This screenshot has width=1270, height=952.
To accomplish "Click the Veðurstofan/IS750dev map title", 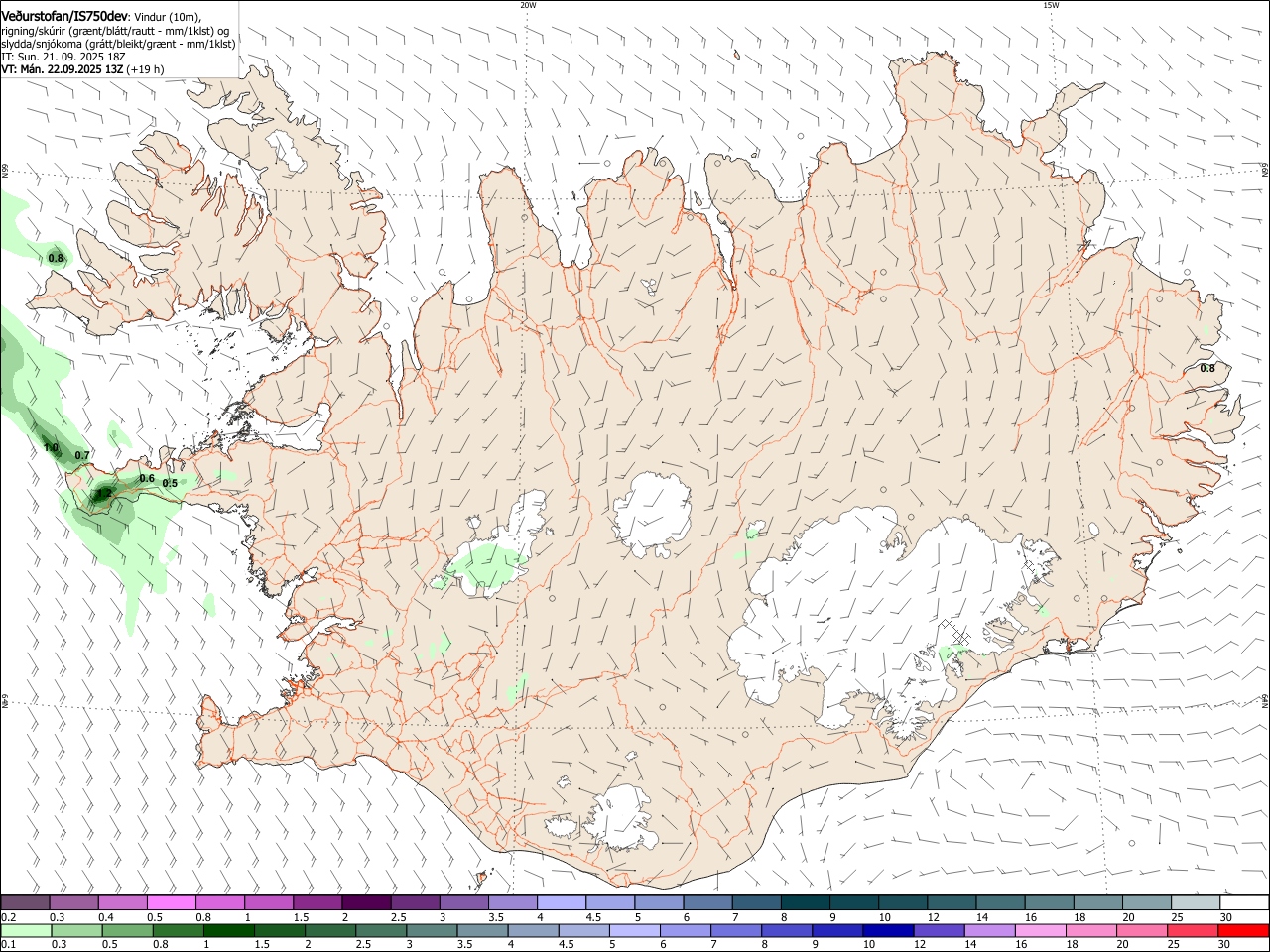I will pyautogui.click(x=63, y=16).
